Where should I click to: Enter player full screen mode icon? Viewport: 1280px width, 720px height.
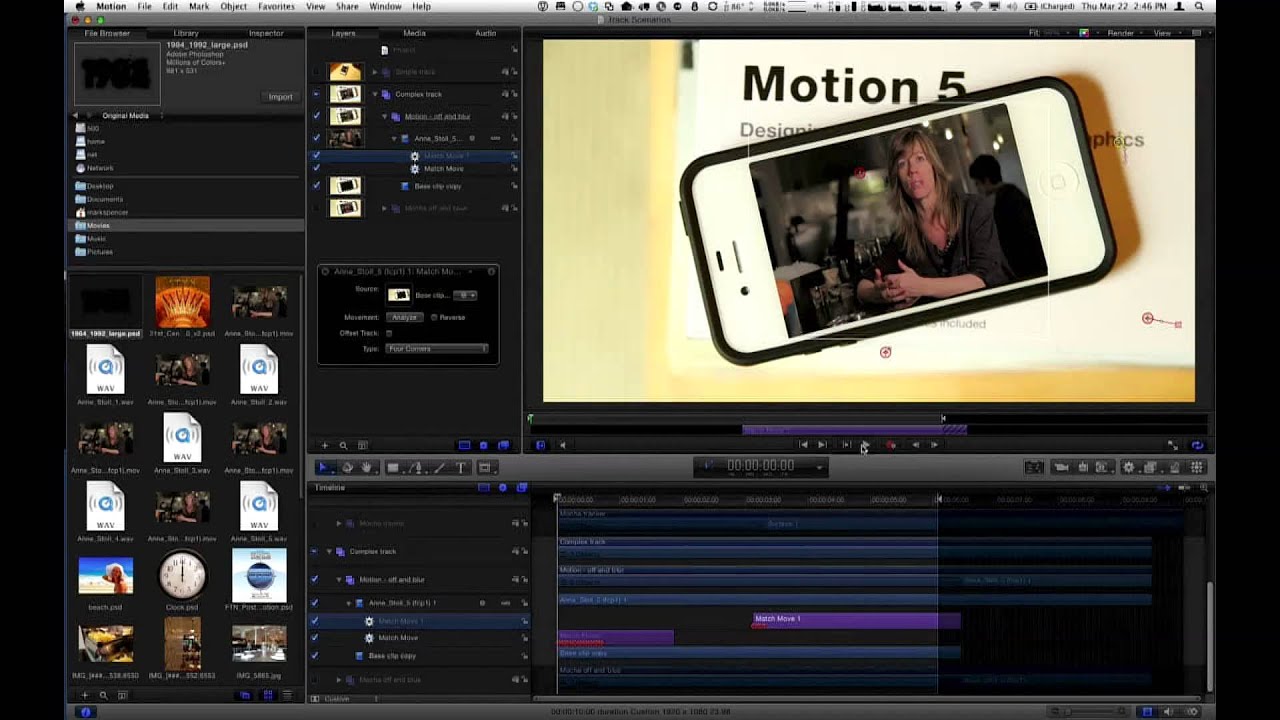click(1173, 445)
